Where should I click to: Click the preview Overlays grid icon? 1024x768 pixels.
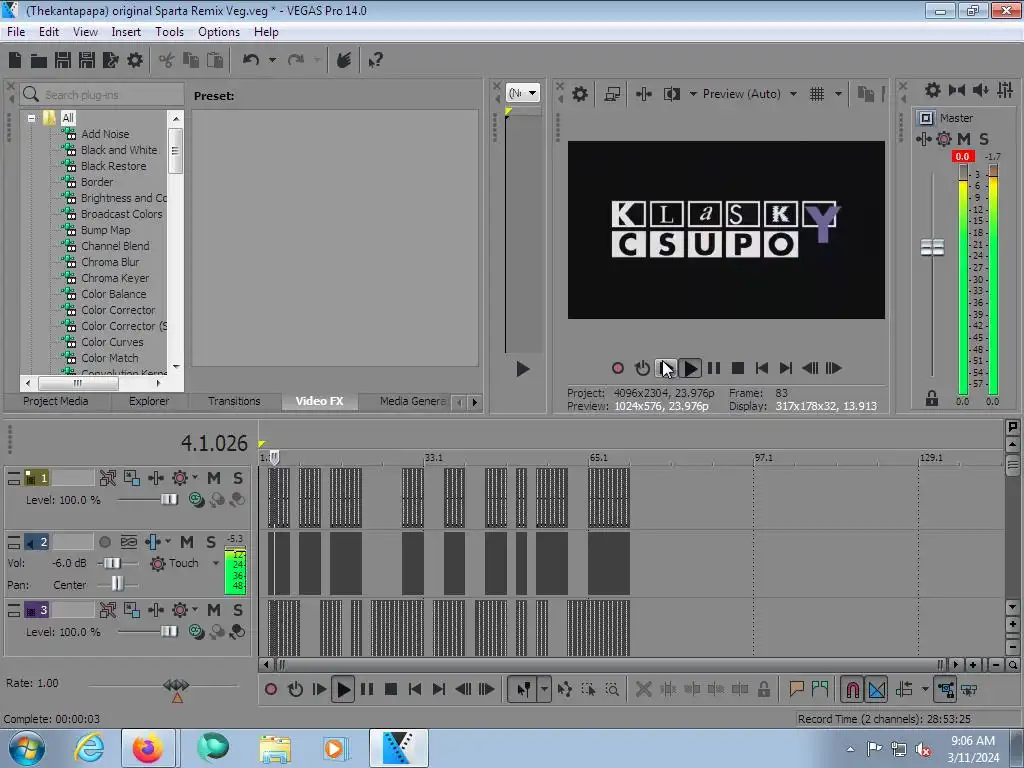pos(816,94)
